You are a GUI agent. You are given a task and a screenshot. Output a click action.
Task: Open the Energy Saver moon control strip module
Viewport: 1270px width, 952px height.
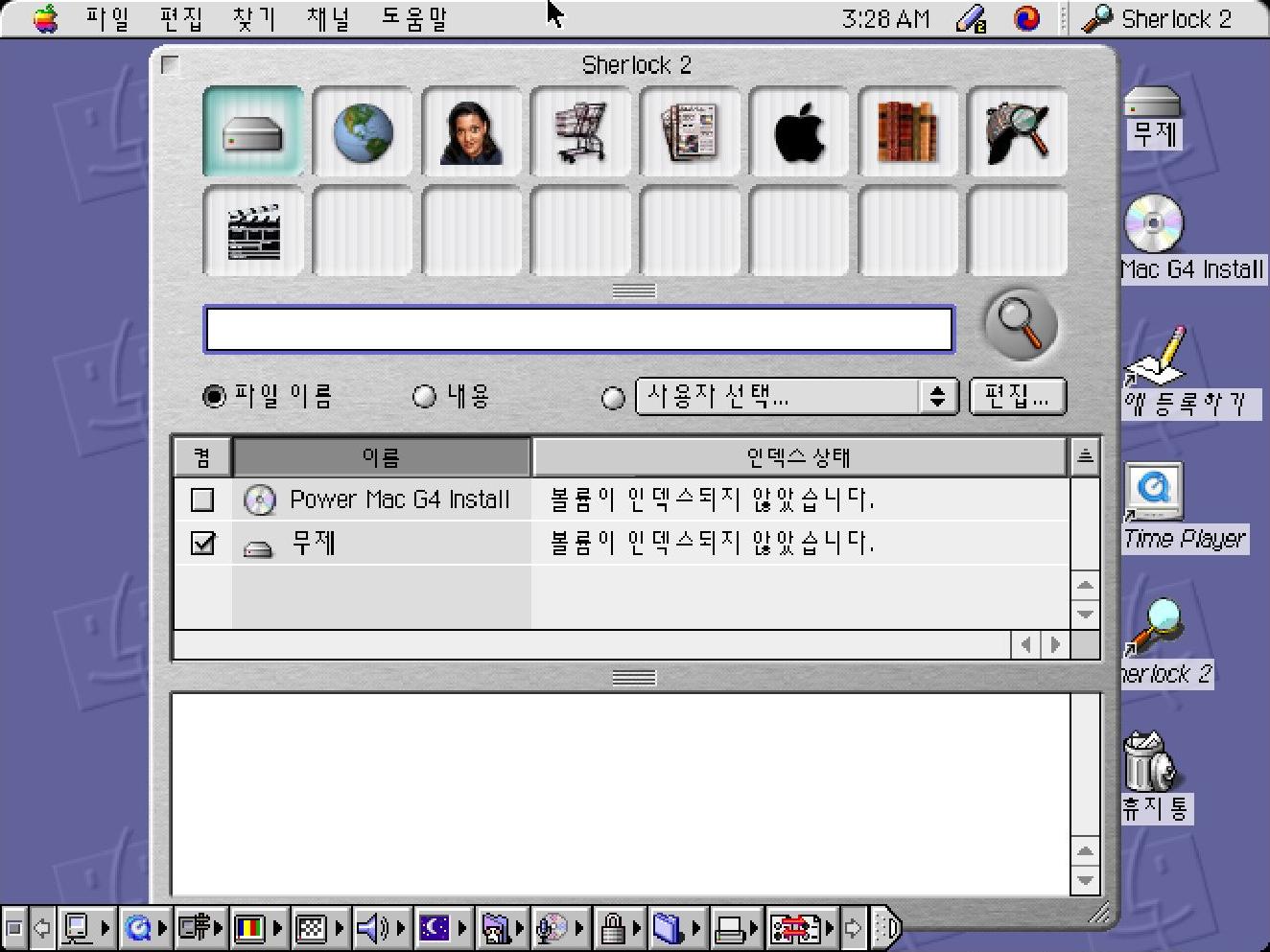click(x=444, y=928)
